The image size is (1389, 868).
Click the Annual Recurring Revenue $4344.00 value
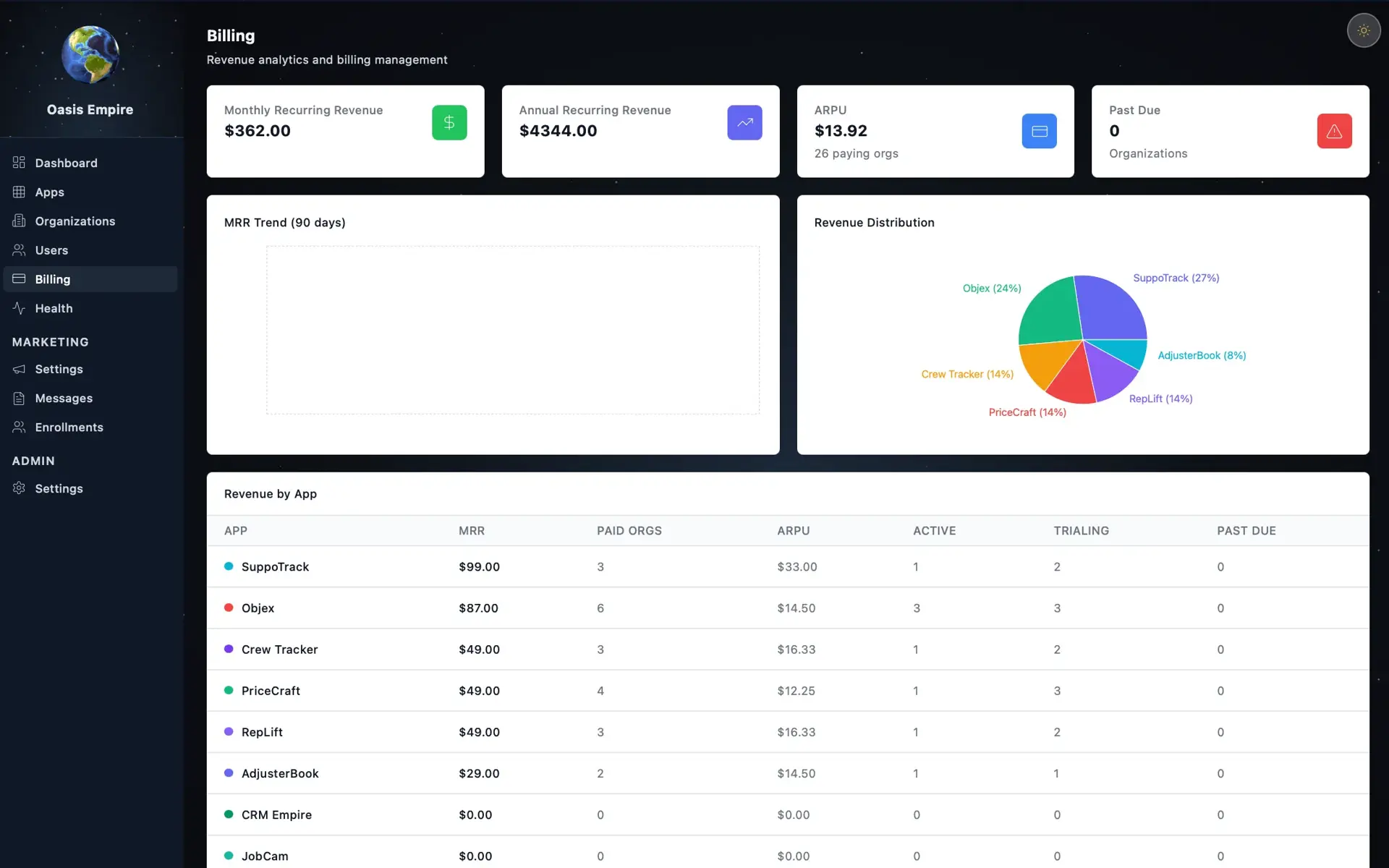(x=558, y=131)
